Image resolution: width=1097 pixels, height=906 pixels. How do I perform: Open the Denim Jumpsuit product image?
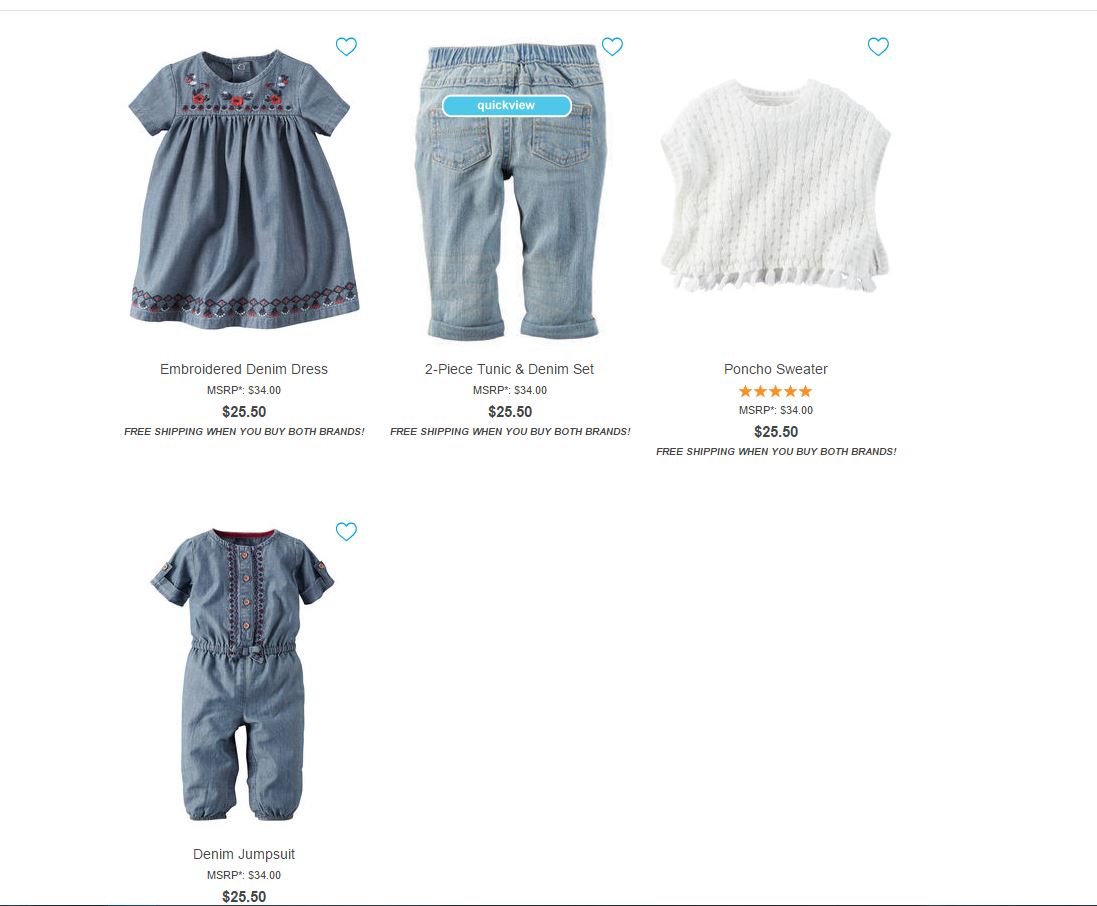pos(243,675)
